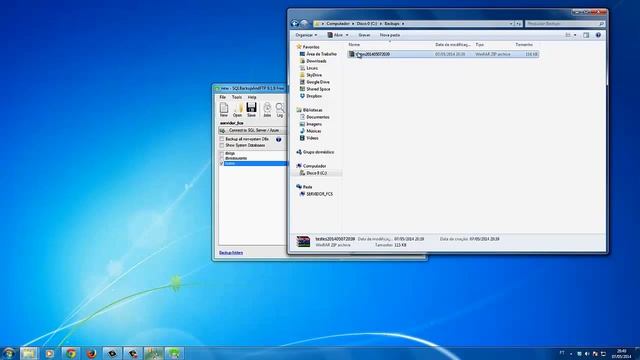The image size is (640, 360).
Task: Select Computador in Explorer sidebar
Action: coord(311,166)
